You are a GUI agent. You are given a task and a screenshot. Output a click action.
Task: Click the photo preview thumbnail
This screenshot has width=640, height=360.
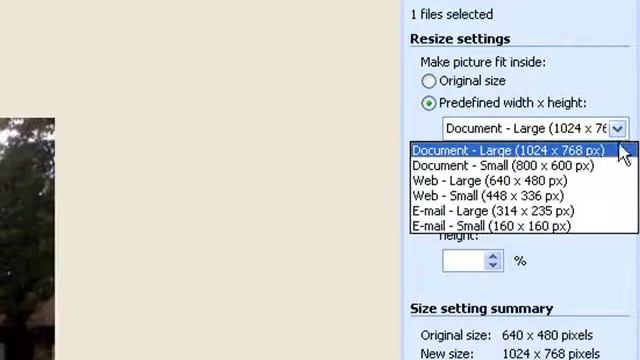pyautogui.click(x=27, y=239)
